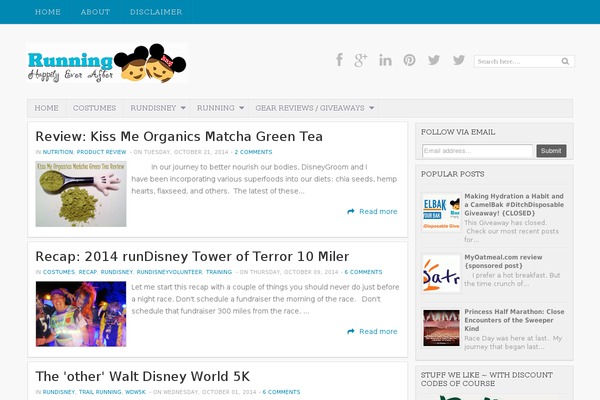
Task: Open Matcha green tea powder thumbnail
Action: tap(81, 194)
